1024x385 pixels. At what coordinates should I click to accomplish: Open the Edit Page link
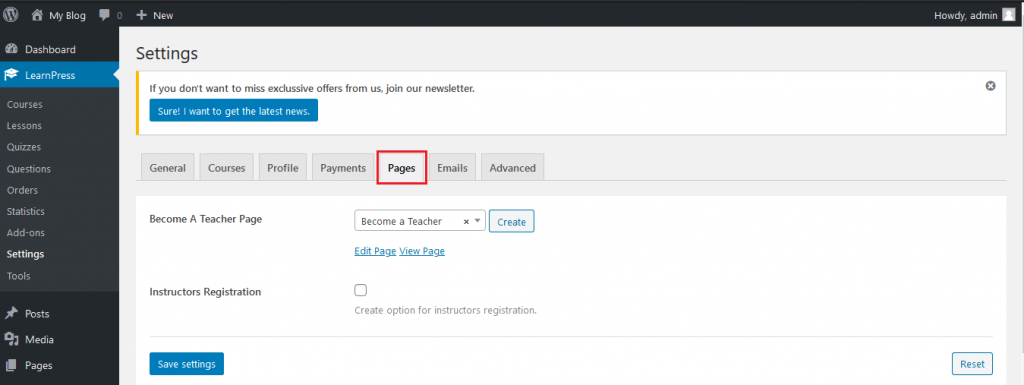[375, 251]
